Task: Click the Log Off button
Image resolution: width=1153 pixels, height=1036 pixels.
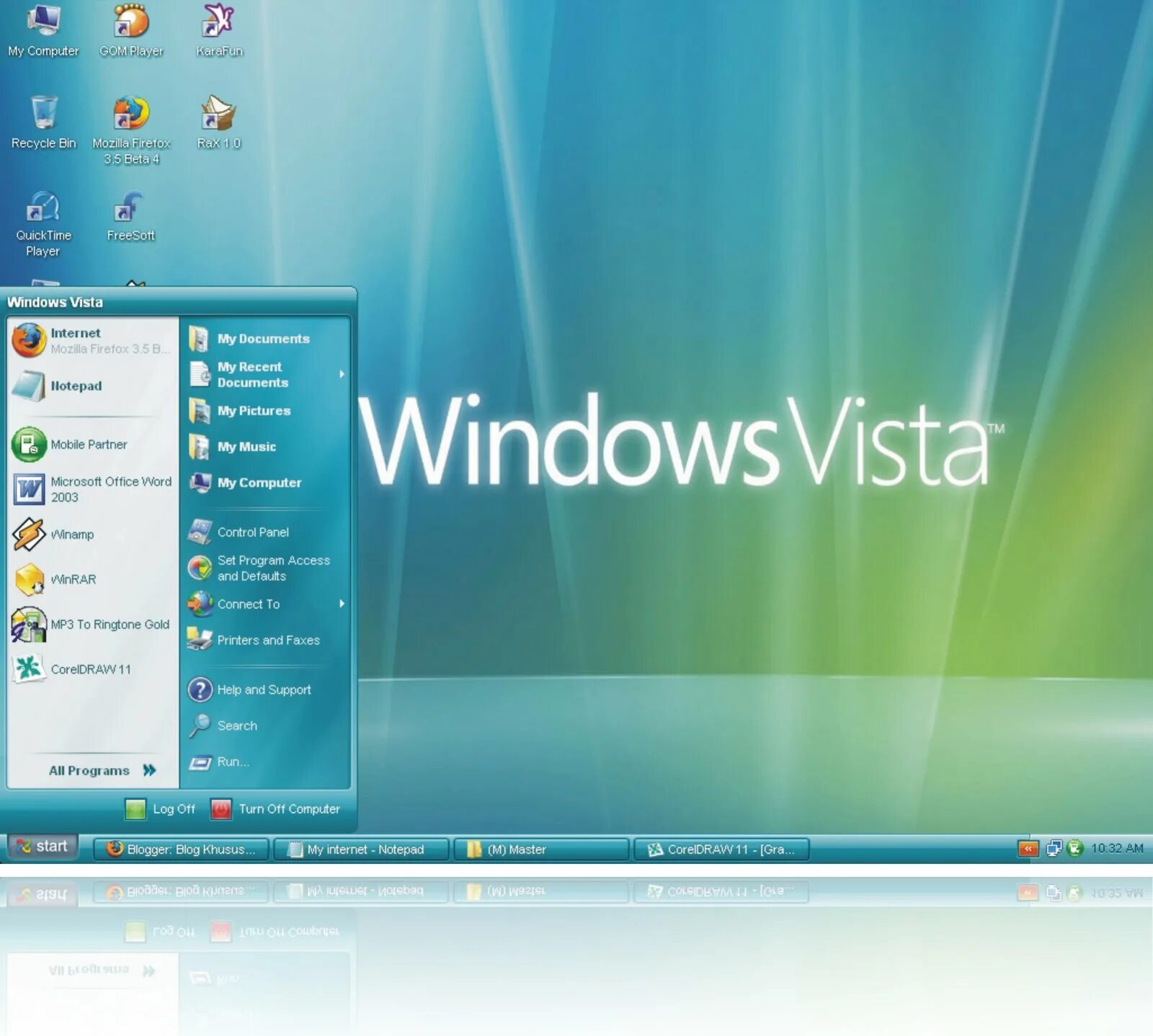Action: (160, 809)
